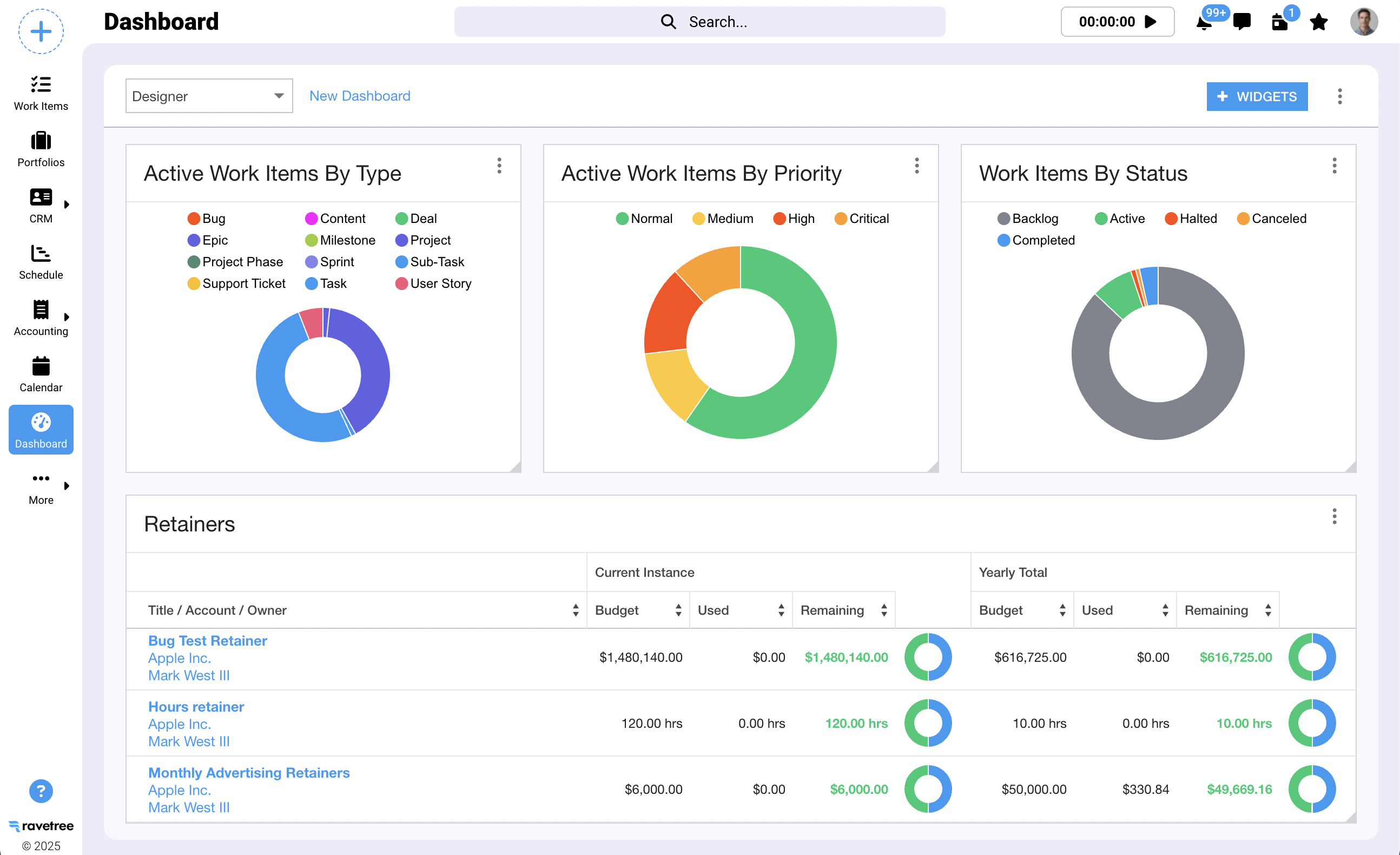Toggle the Bug legend item off

pos(206,218)
